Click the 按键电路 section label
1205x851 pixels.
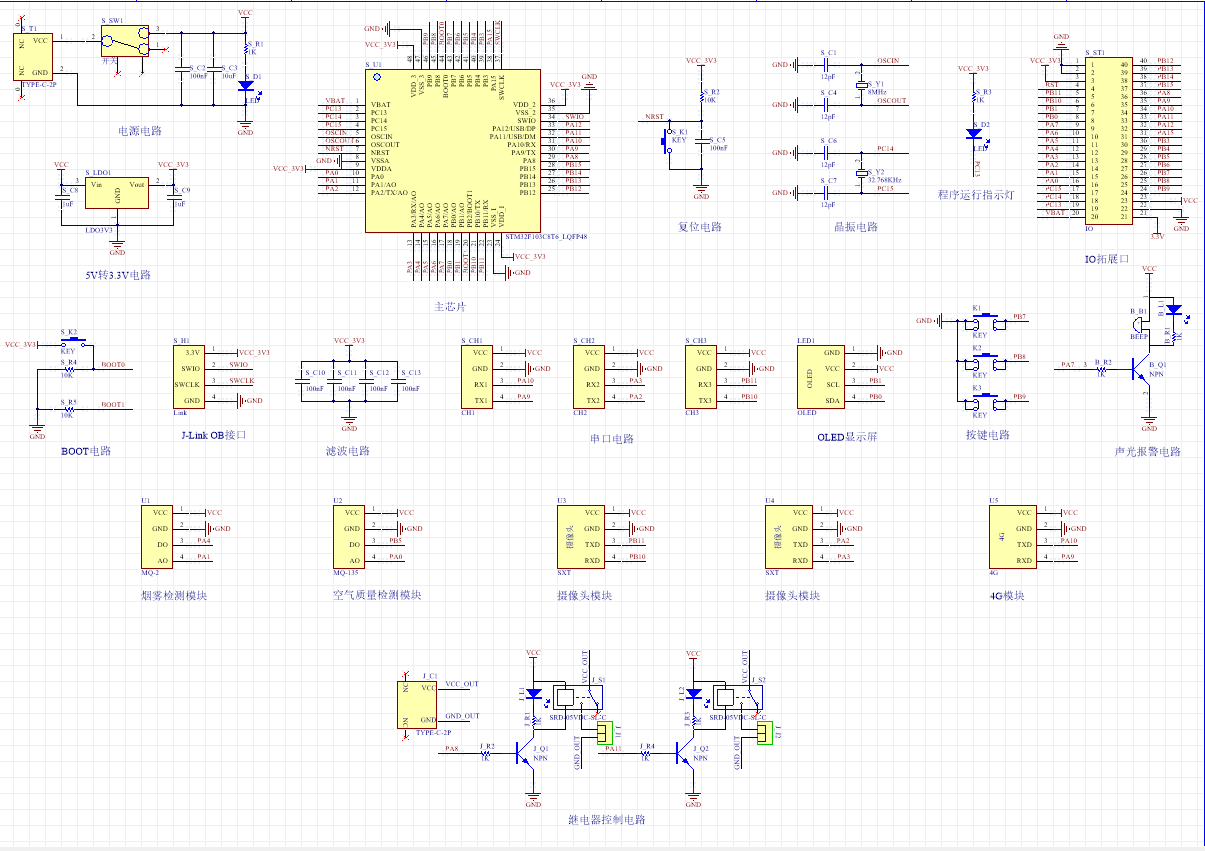pos(987,435)
